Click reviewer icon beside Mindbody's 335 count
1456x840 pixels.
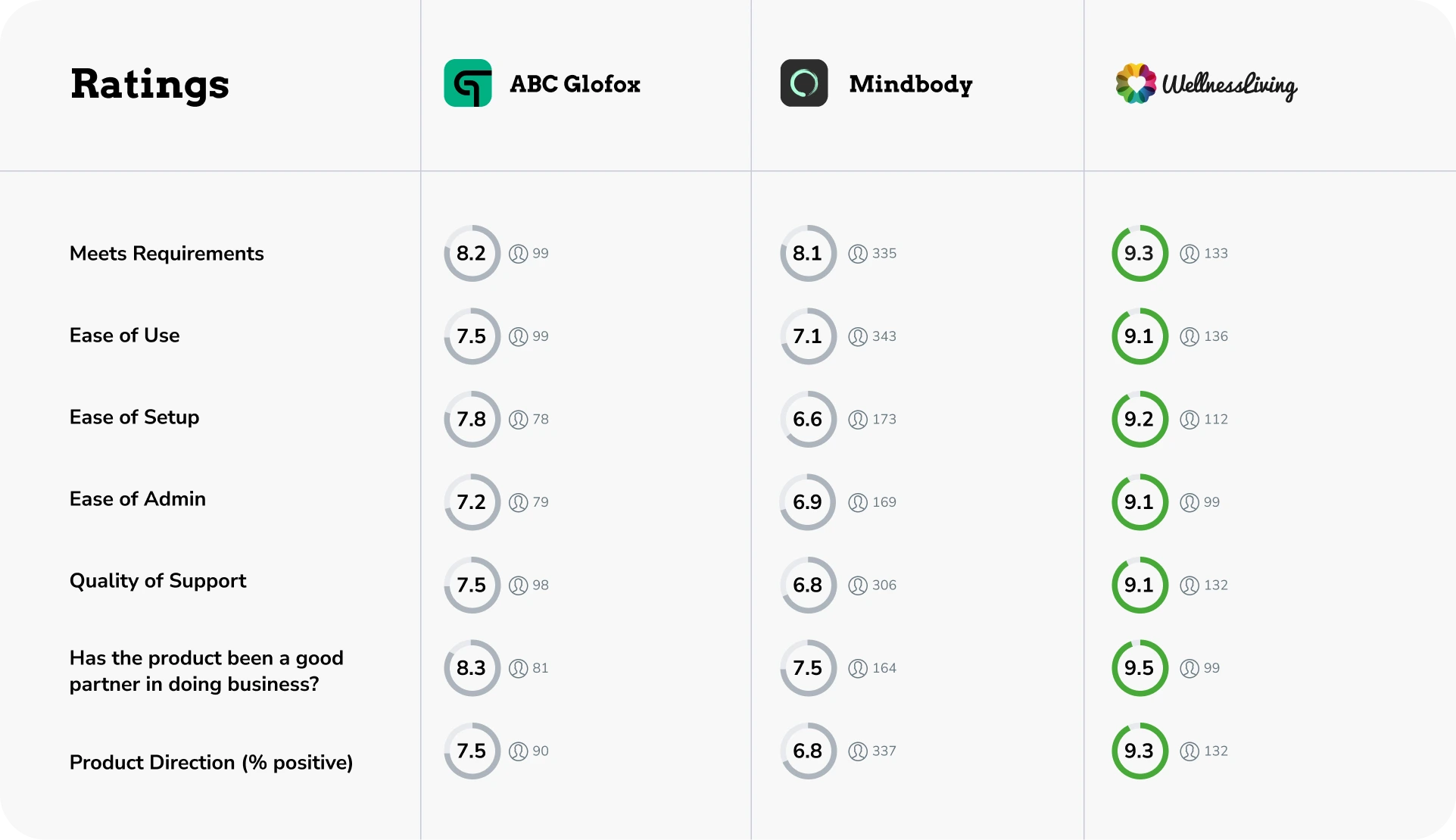coord(857,254)
